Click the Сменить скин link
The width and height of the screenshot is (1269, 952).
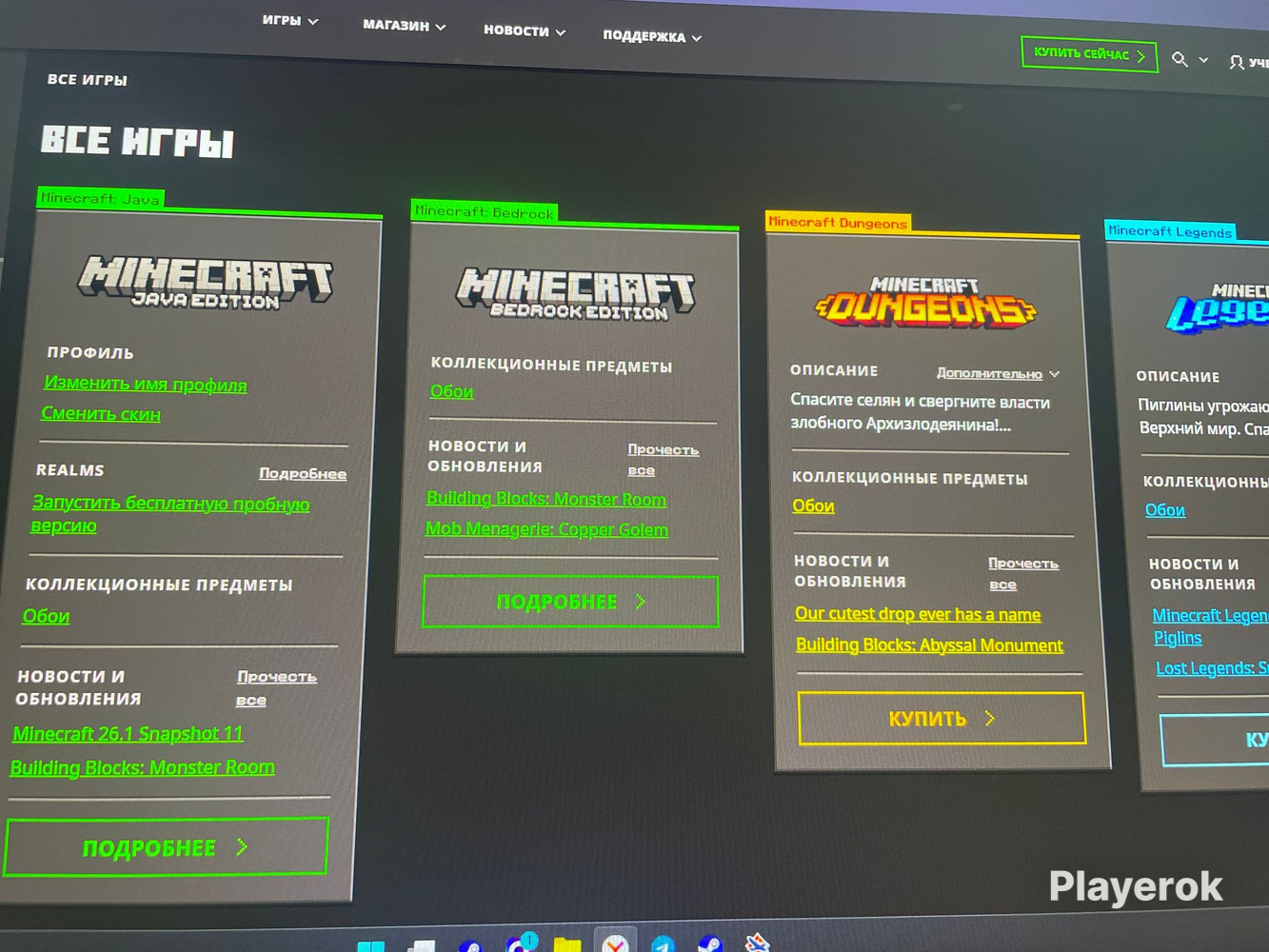point(101,414)
